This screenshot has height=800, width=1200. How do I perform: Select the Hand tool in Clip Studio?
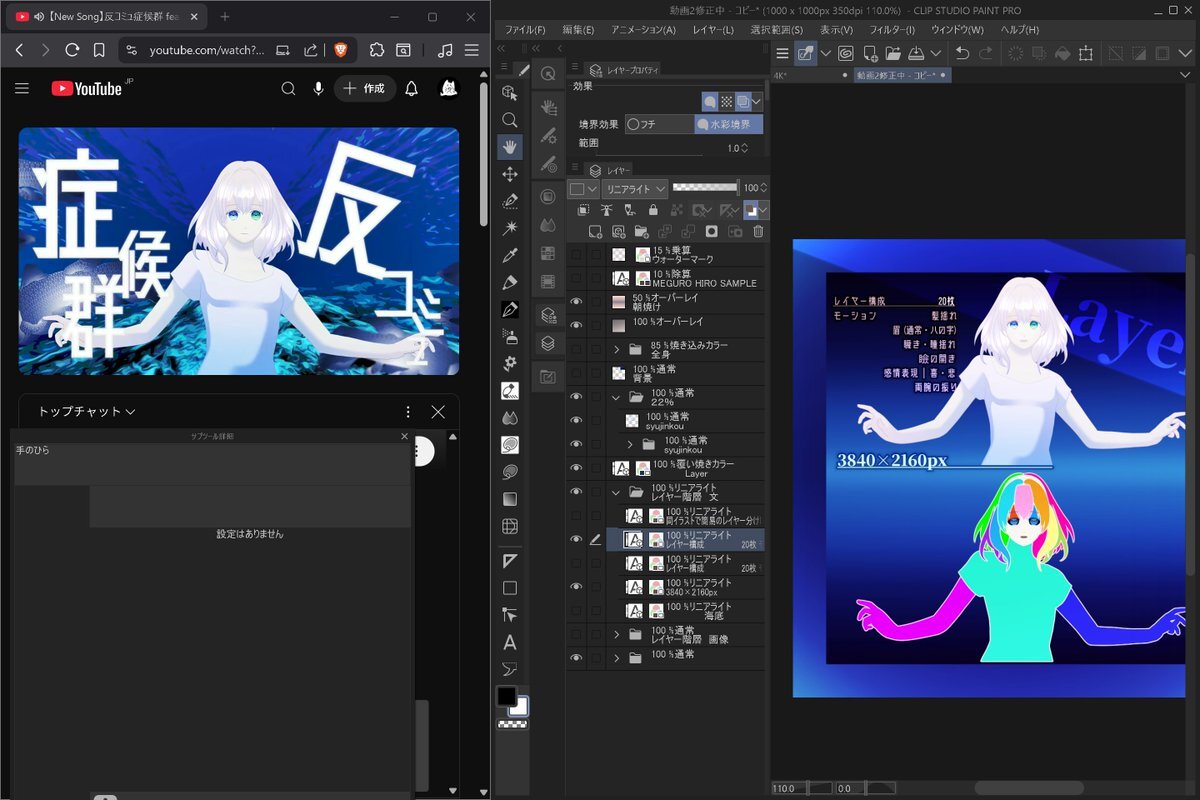tap(510, 147)
